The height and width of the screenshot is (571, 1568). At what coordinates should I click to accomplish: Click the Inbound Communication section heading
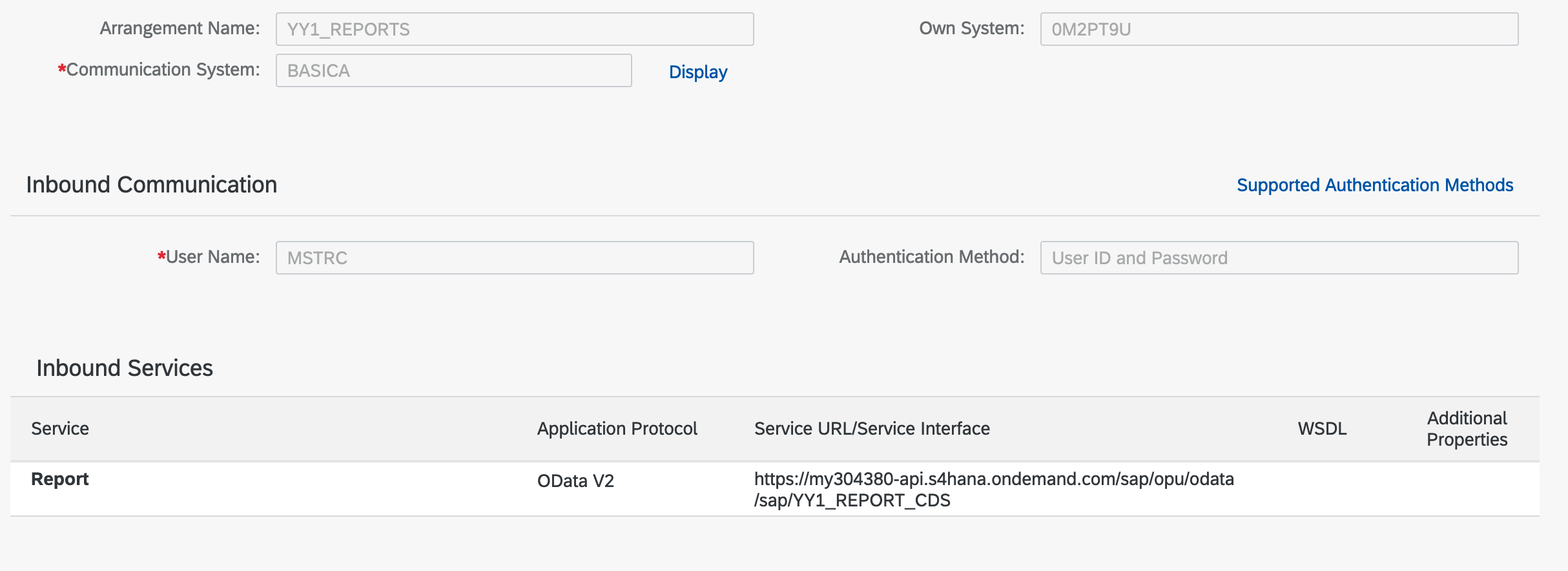click(152, 185)
